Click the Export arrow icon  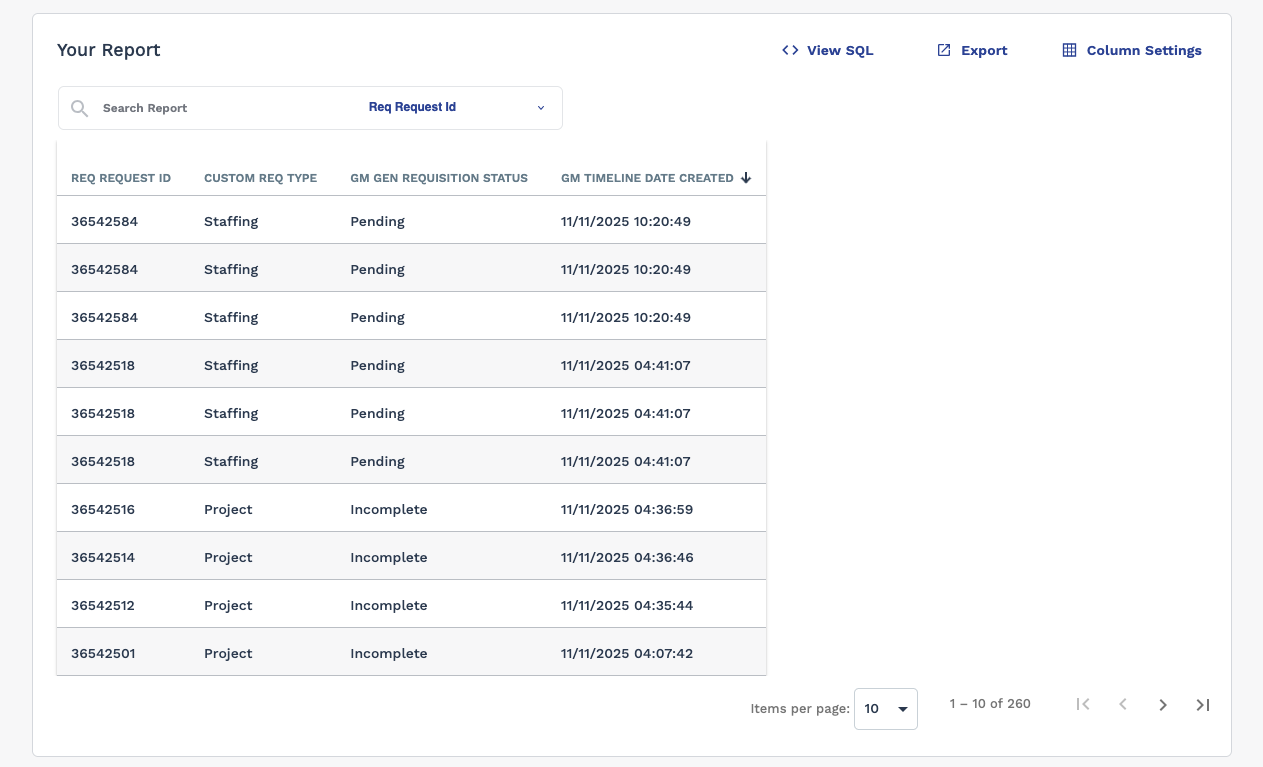tap(943, 50)
